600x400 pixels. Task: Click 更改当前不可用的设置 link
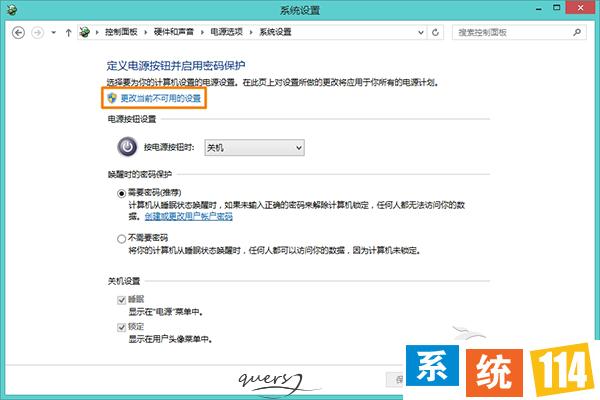(x=161, y=98)
